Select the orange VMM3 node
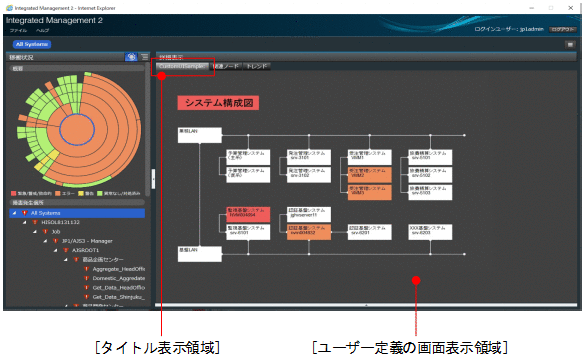Viewport: 584px width, 363px height. (369, 192)
